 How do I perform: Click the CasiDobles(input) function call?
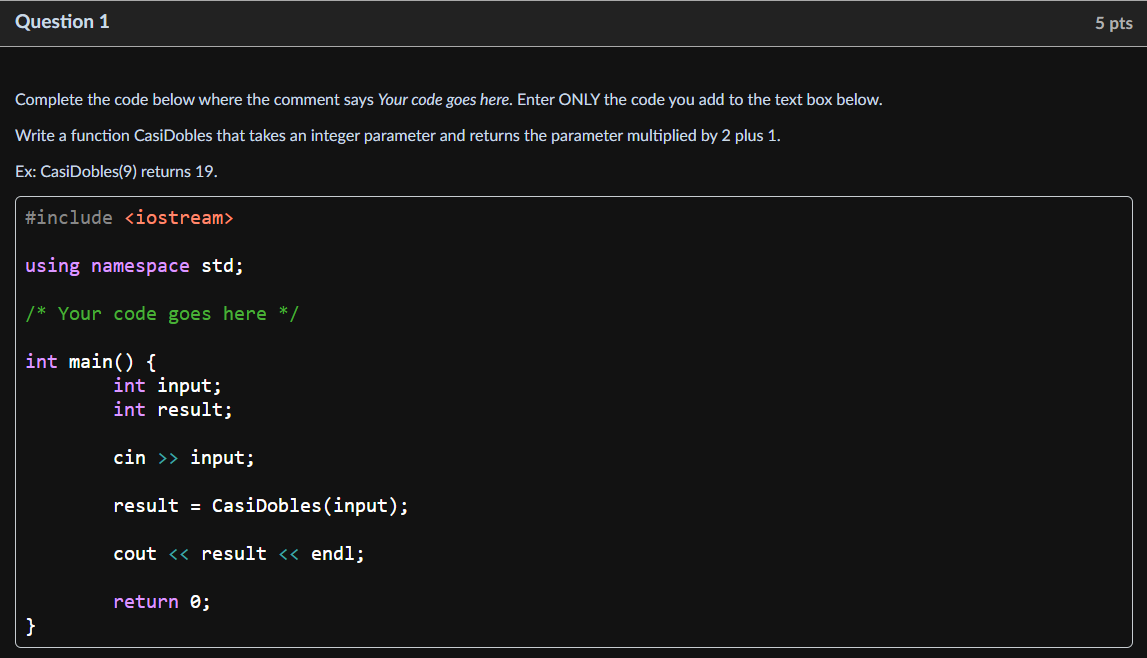pos(309,505)
